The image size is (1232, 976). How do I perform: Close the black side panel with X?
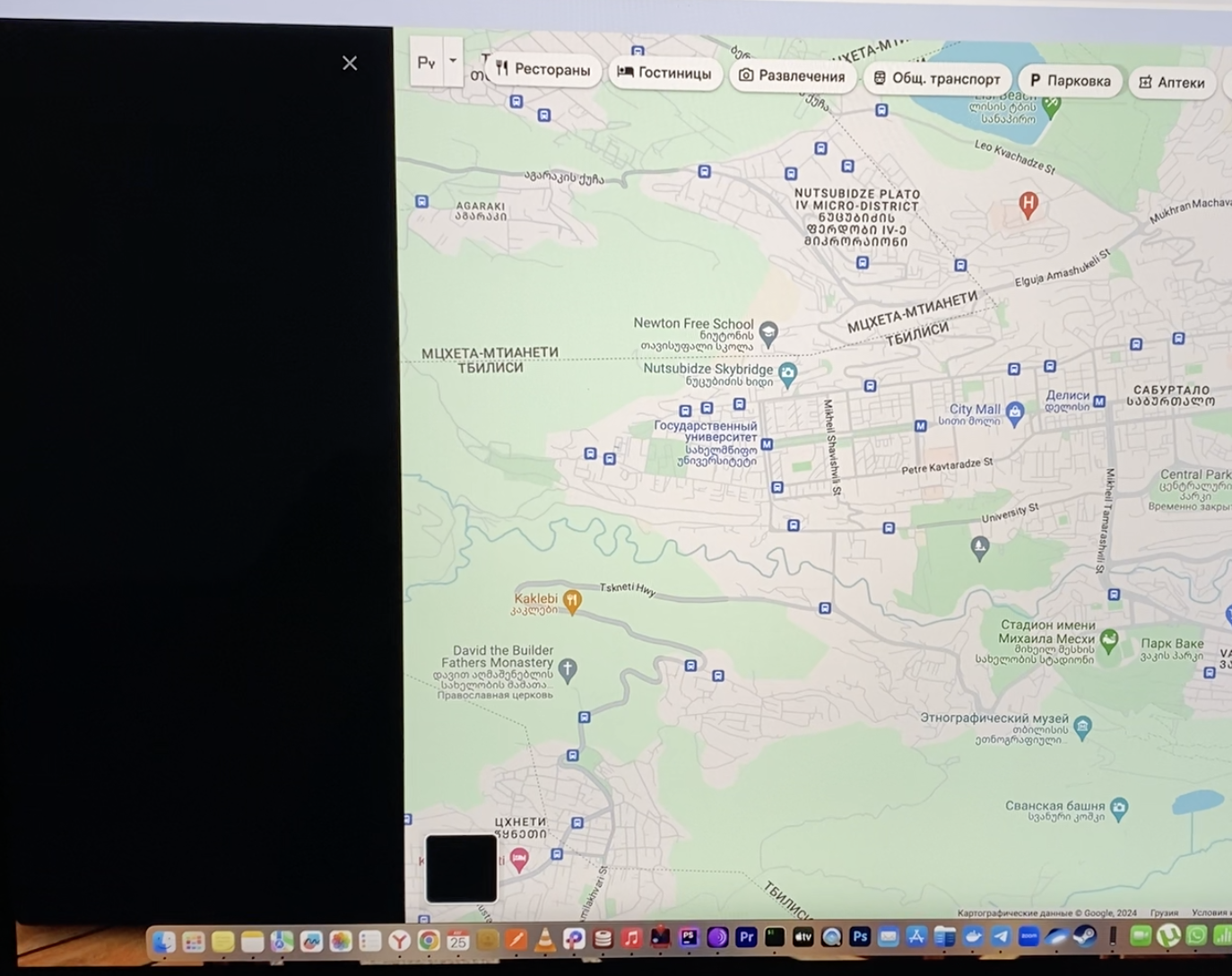pos(350,63)
